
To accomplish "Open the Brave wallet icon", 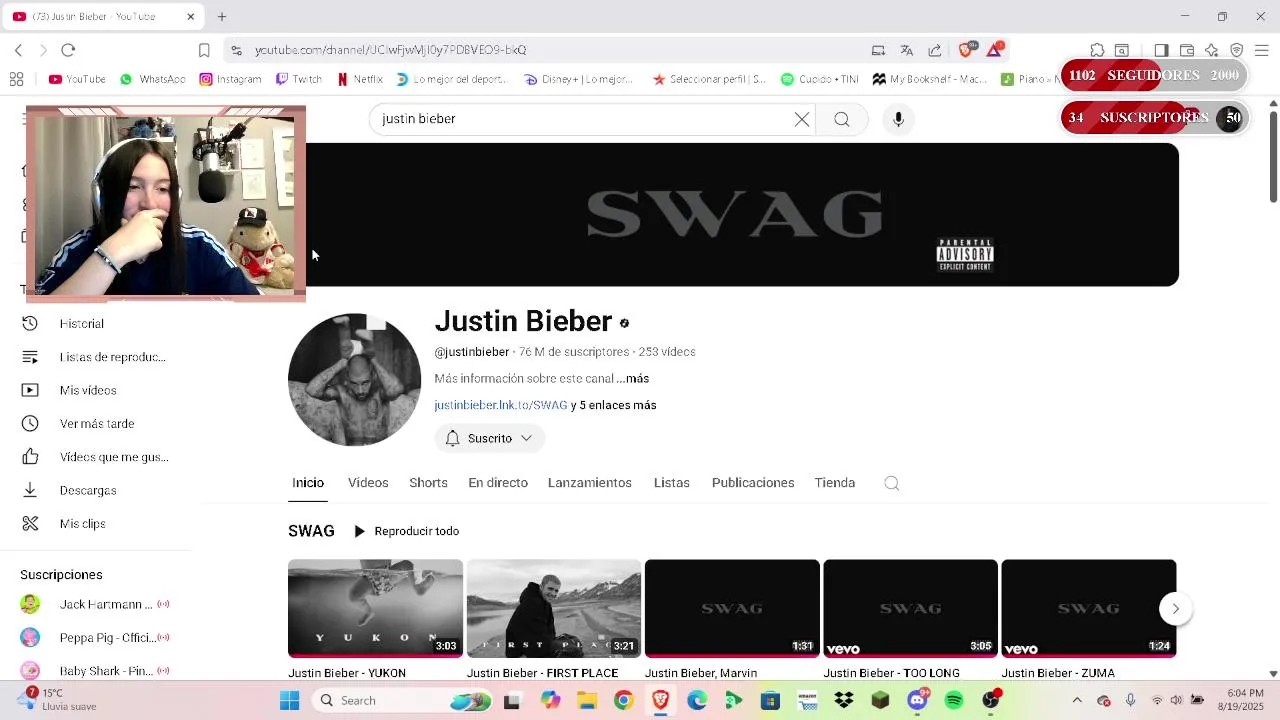I will pyautogui.click(x=1187, y=50).
